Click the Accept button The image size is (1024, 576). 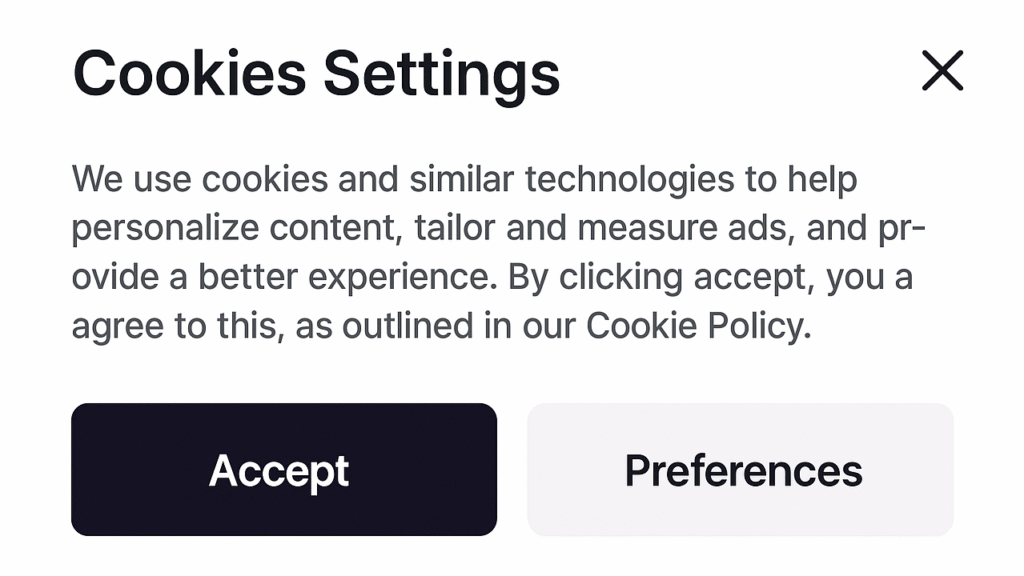tap(283, 470)
